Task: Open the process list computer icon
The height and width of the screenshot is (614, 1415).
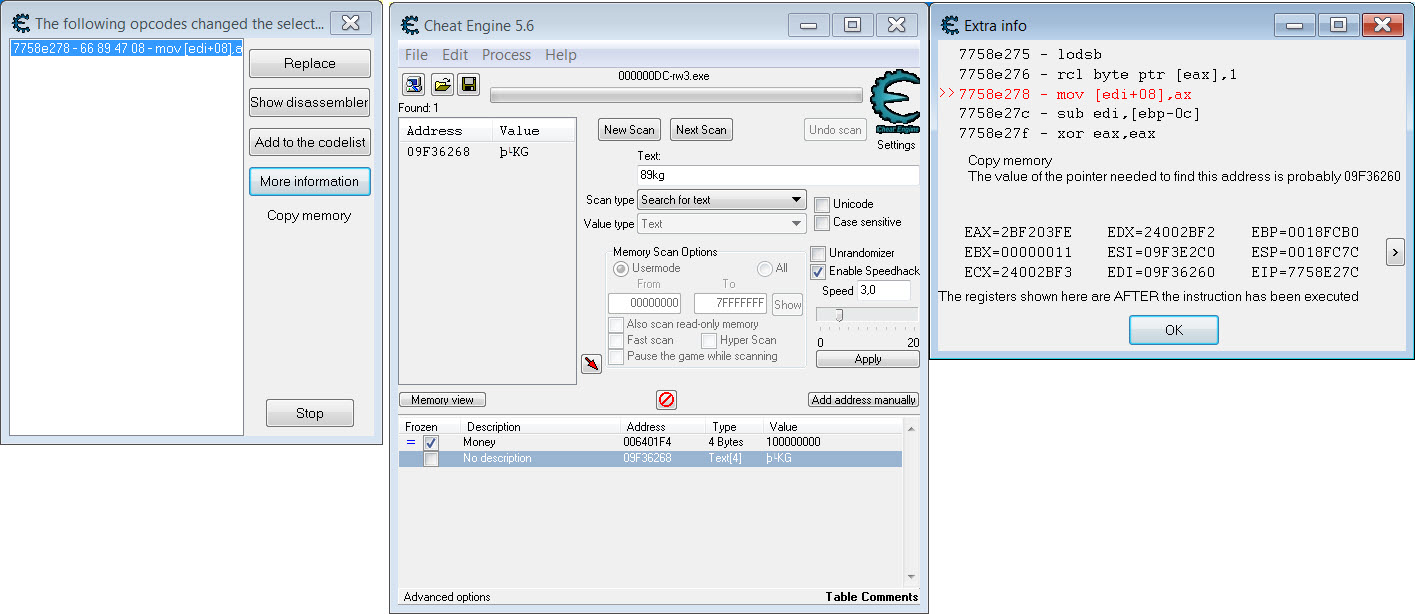Action: pos(413,85)
